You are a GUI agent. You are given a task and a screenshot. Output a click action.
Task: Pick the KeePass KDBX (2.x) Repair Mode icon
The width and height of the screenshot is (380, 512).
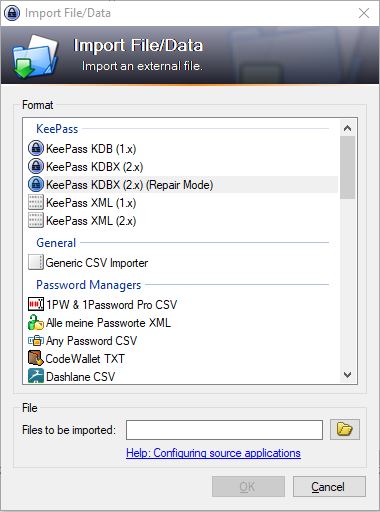(36, 184)
